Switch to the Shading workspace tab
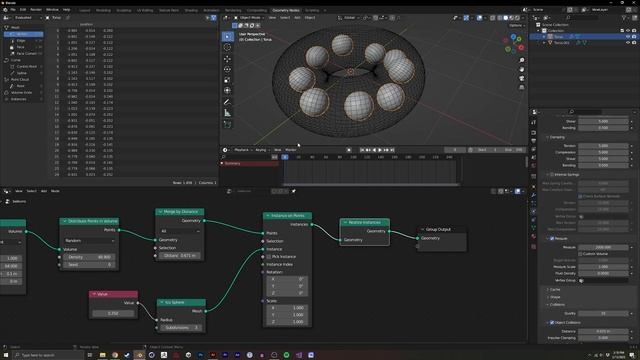 191,10
